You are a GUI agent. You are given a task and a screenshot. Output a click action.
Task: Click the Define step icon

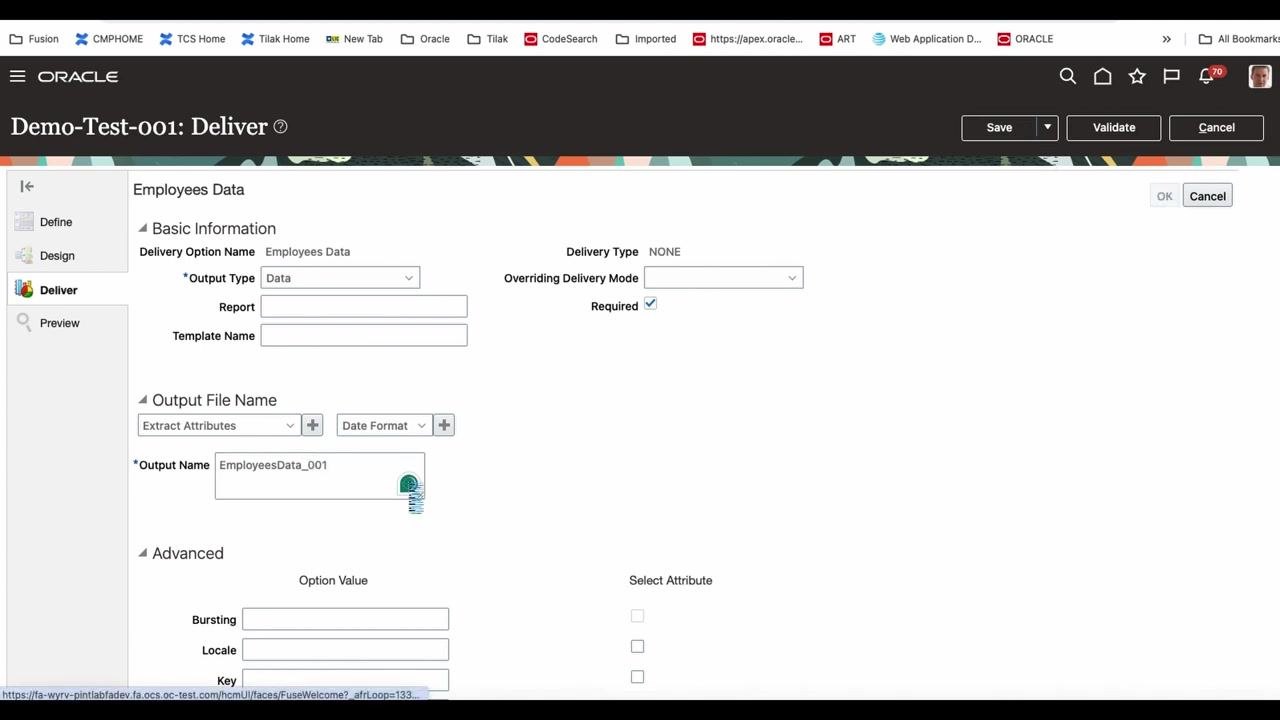(24, 222)
